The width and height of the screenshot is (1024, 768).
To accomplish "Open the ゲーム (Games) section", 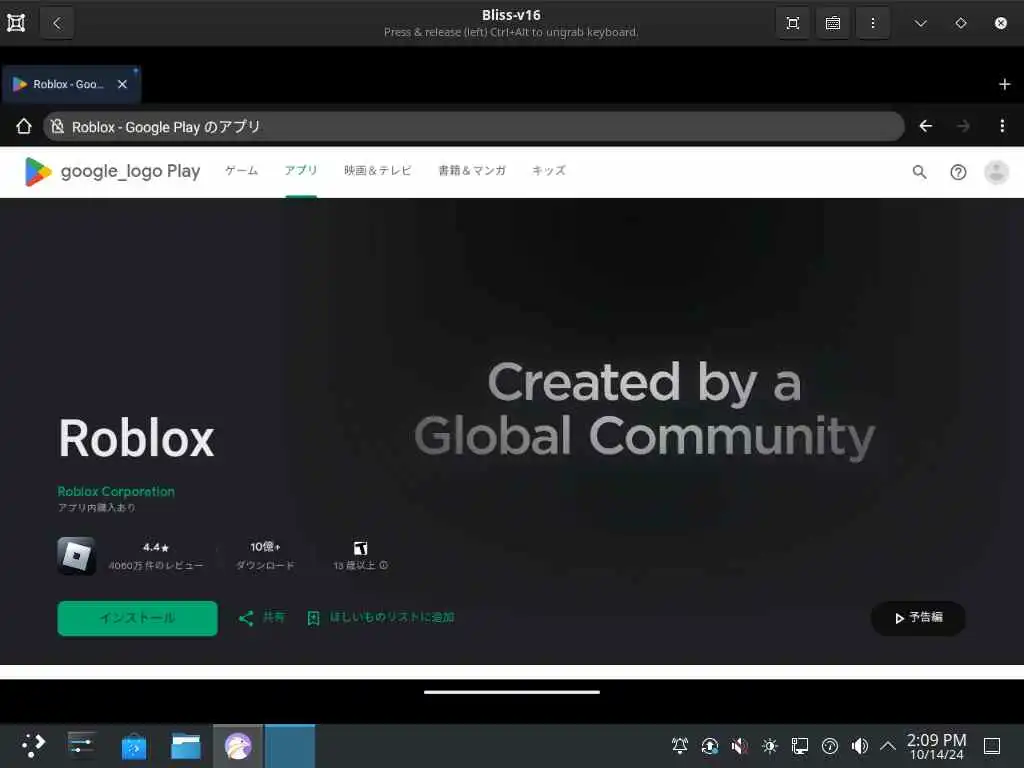I will (x=242, y=170).
